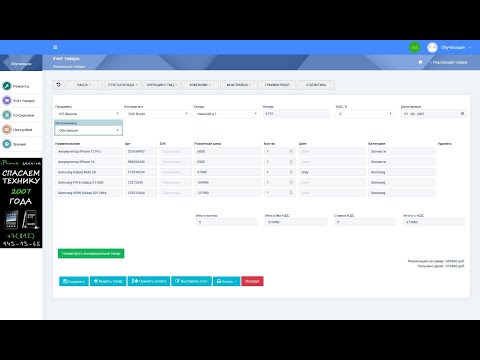
Task: Click the Номер input field
Action: (296, 114)
